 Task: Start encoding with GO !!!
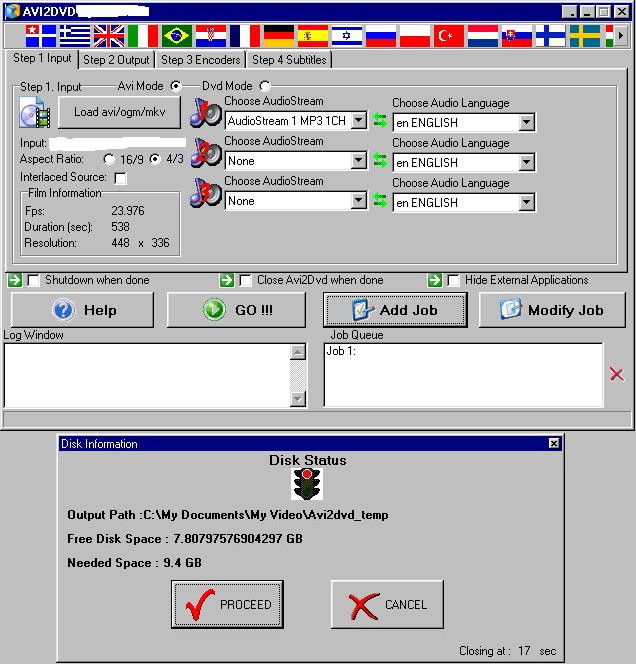[x=236, y=310]
